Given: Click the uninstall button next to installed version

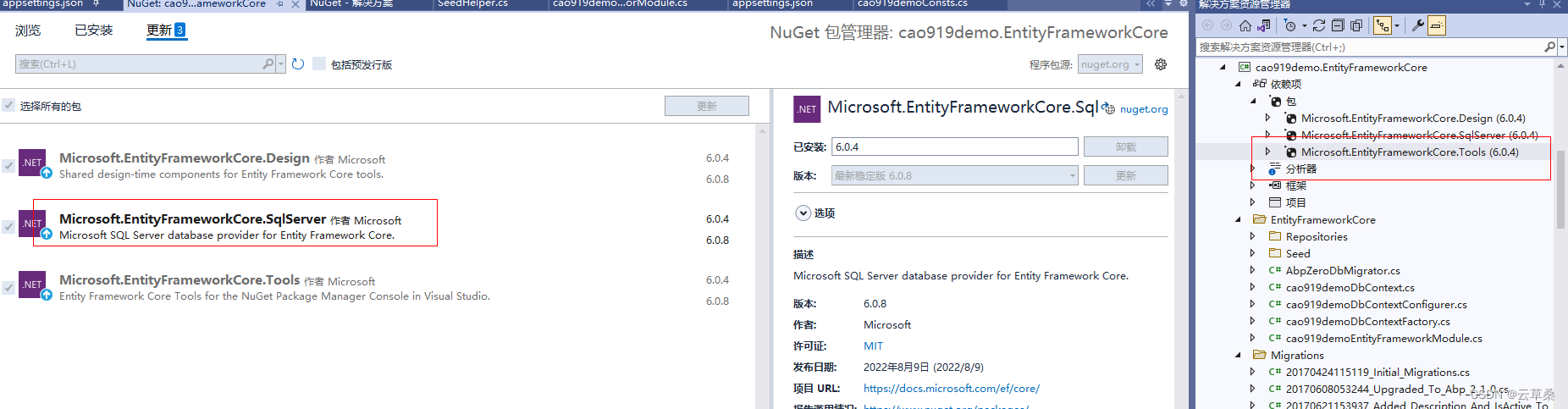Looking at the screenshot, I should point(1125,146).
